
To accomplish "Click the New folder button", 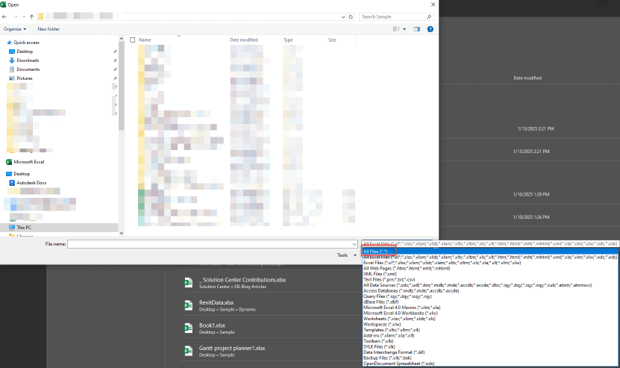I will point(48,29).
